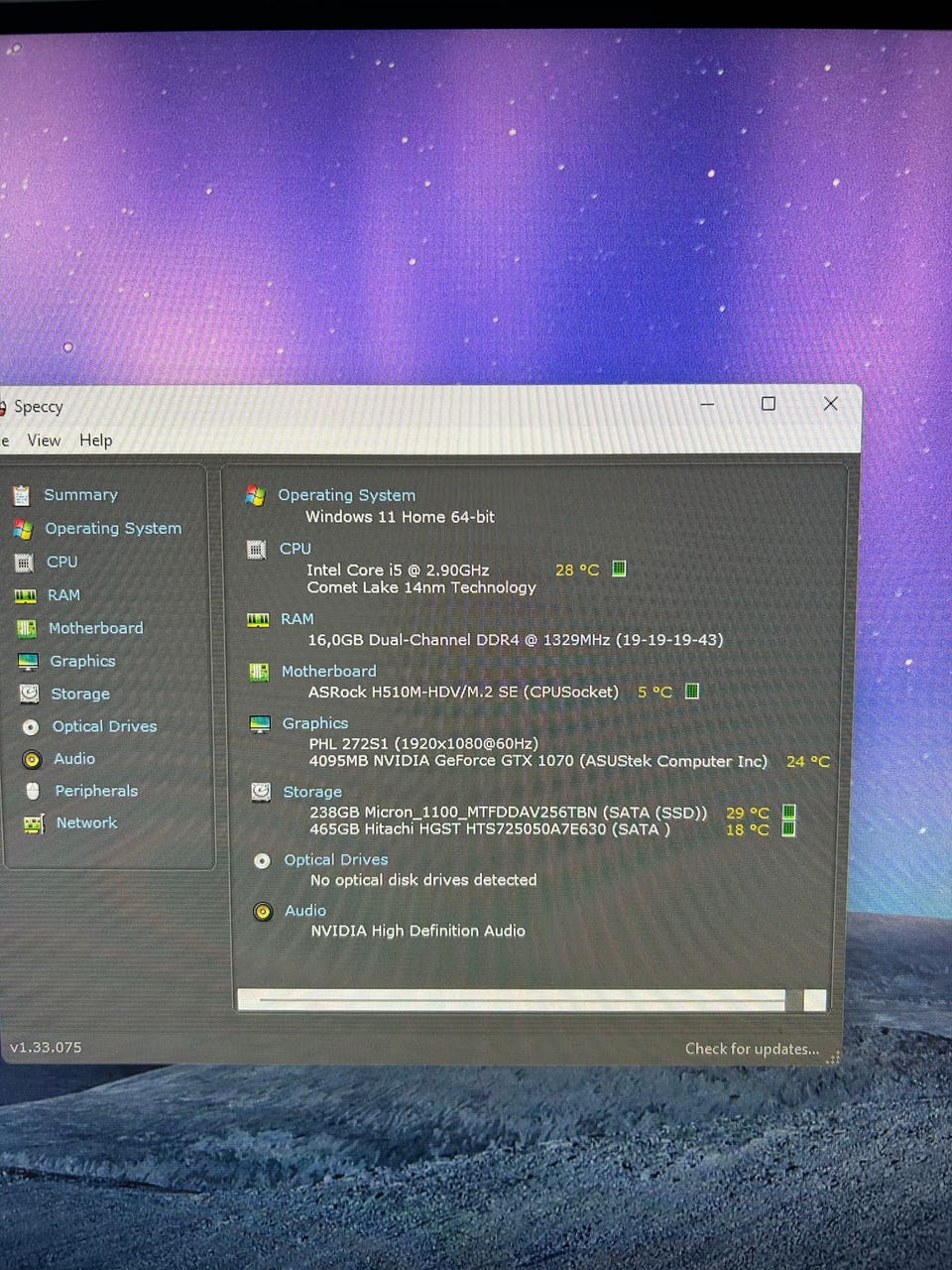Click the PHL 272S1 monitor text
This screenshot has height=1270, width=952.
423,743
